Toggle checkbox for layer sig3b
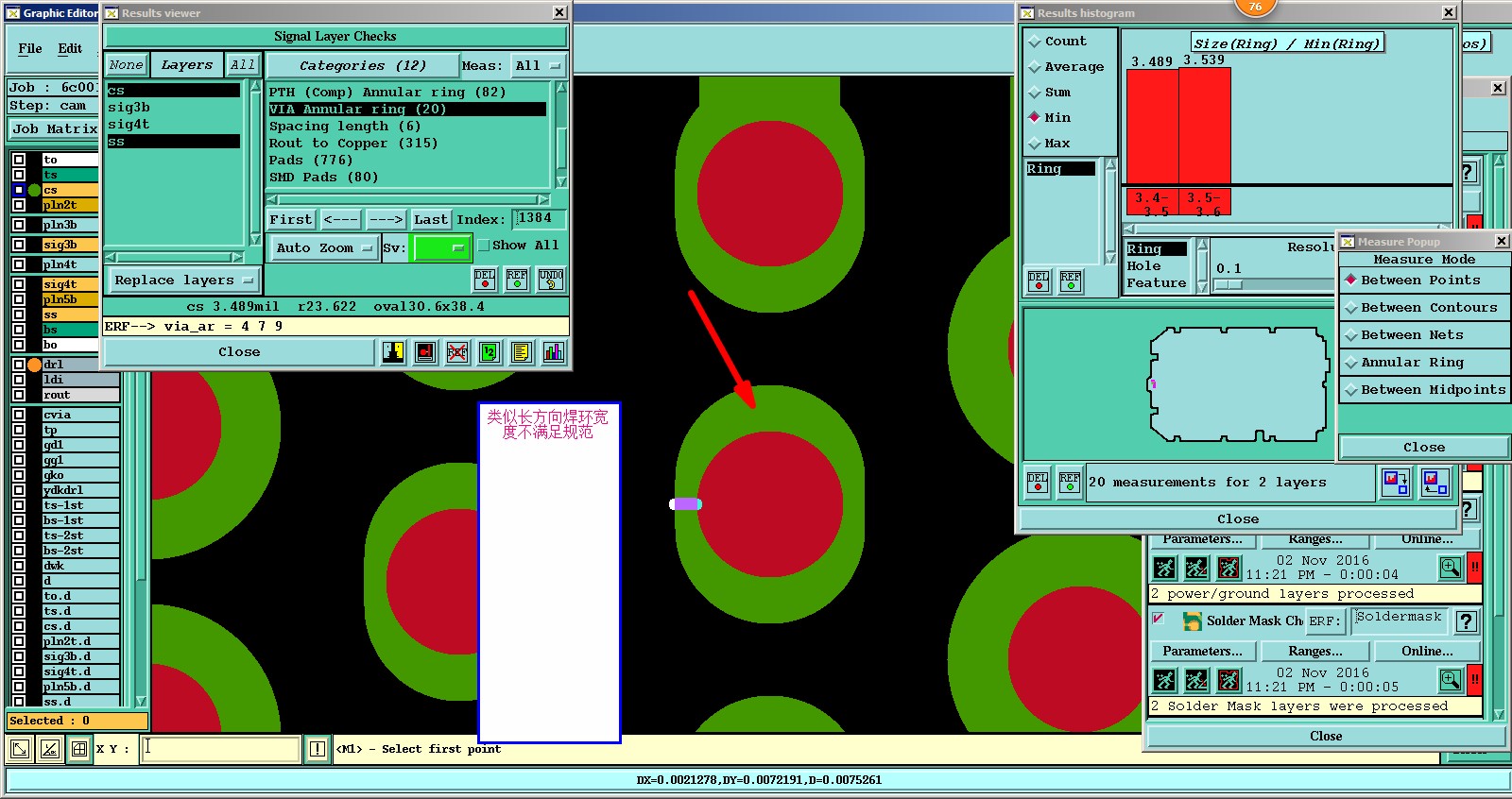The image size is (1512, 799). click(x=19, y=245)
